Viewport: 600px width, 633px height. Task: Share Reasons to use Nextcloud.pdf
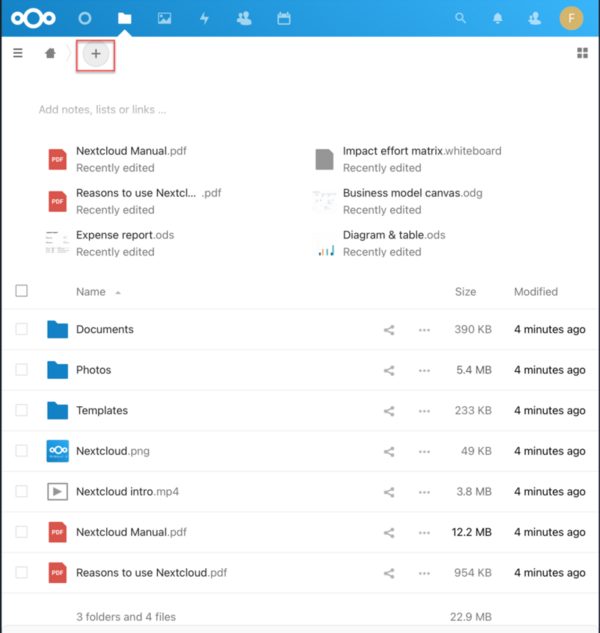coord(389,573)
